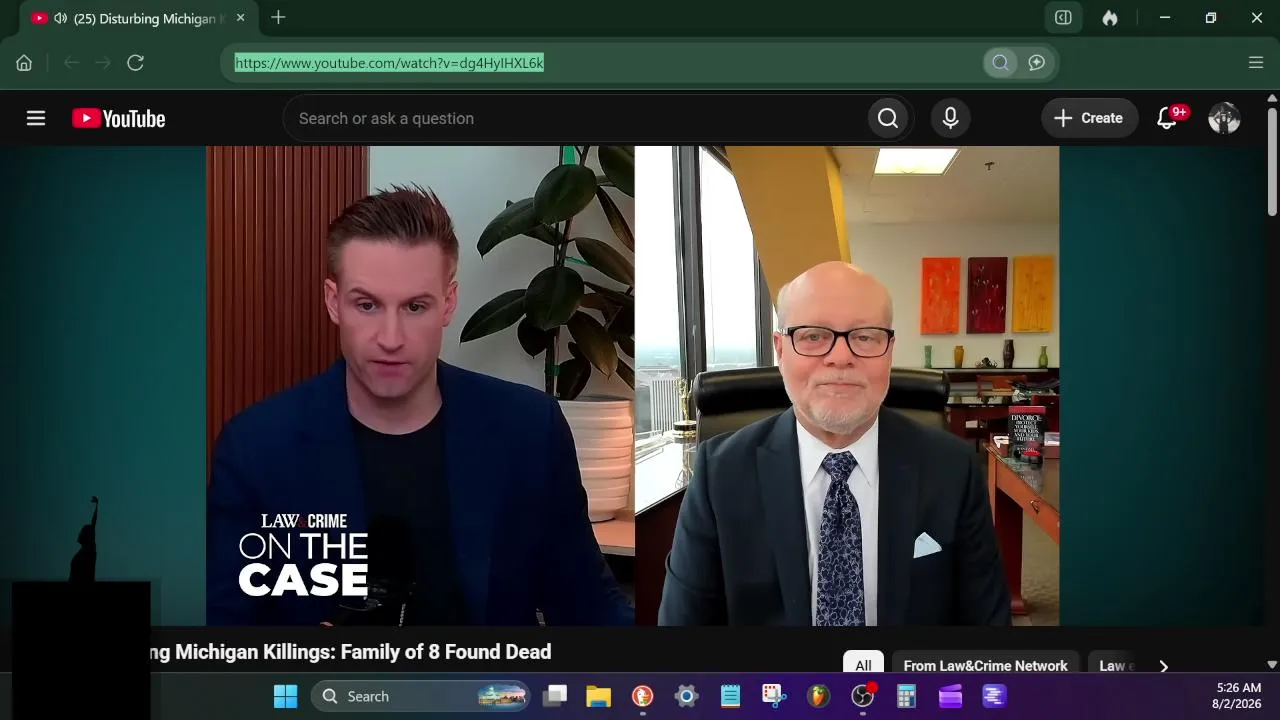Click the Create button
The width and height of the screenshot is (1280, 720).
click(1090, 119)
